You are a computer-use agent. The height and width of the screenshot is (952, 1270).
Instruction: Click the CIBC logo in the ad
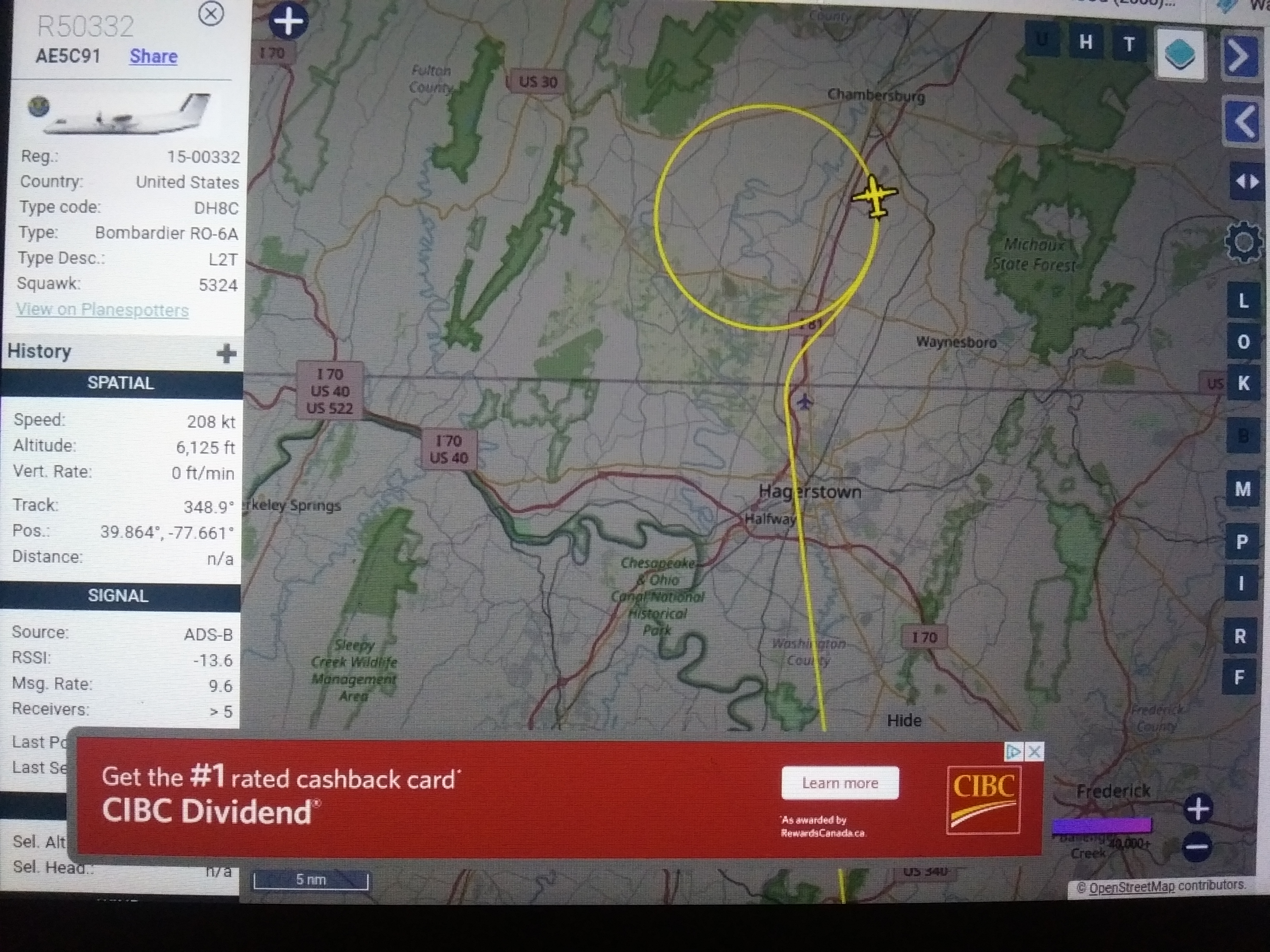click(x=984, y=800)
